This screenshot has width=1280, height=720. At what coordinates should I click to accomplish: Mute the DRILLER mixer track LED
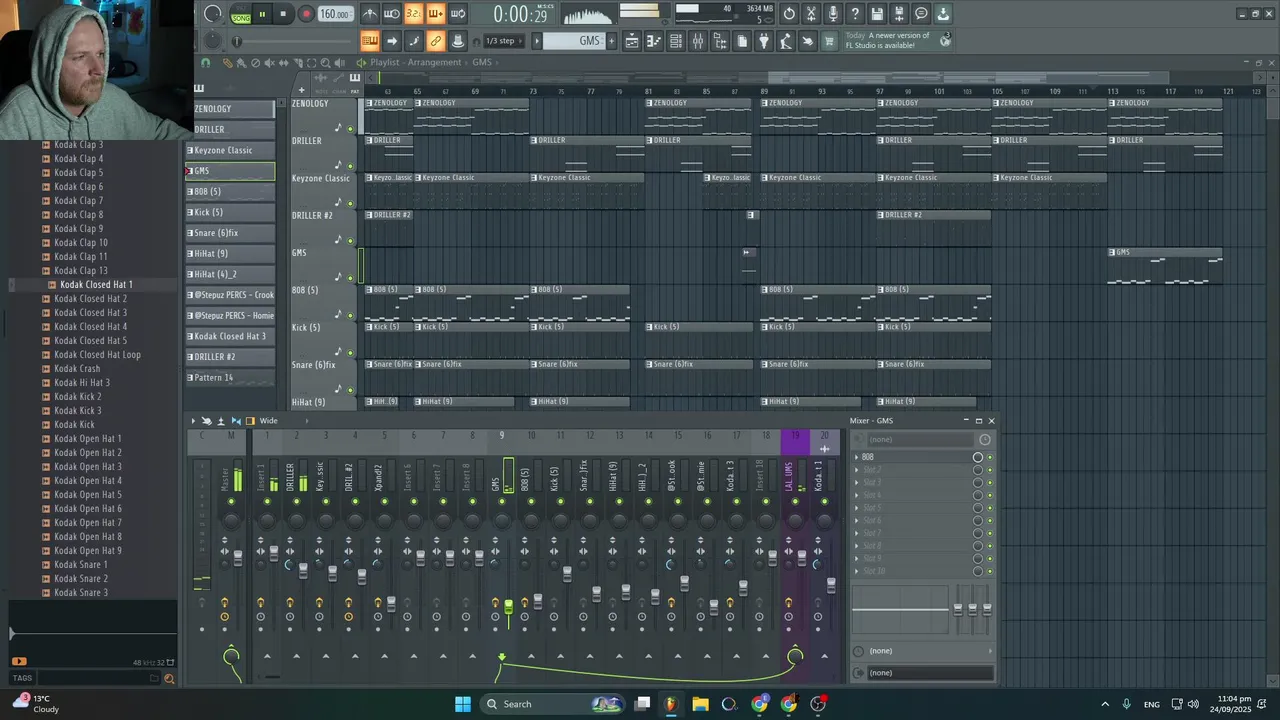point(296,502)
